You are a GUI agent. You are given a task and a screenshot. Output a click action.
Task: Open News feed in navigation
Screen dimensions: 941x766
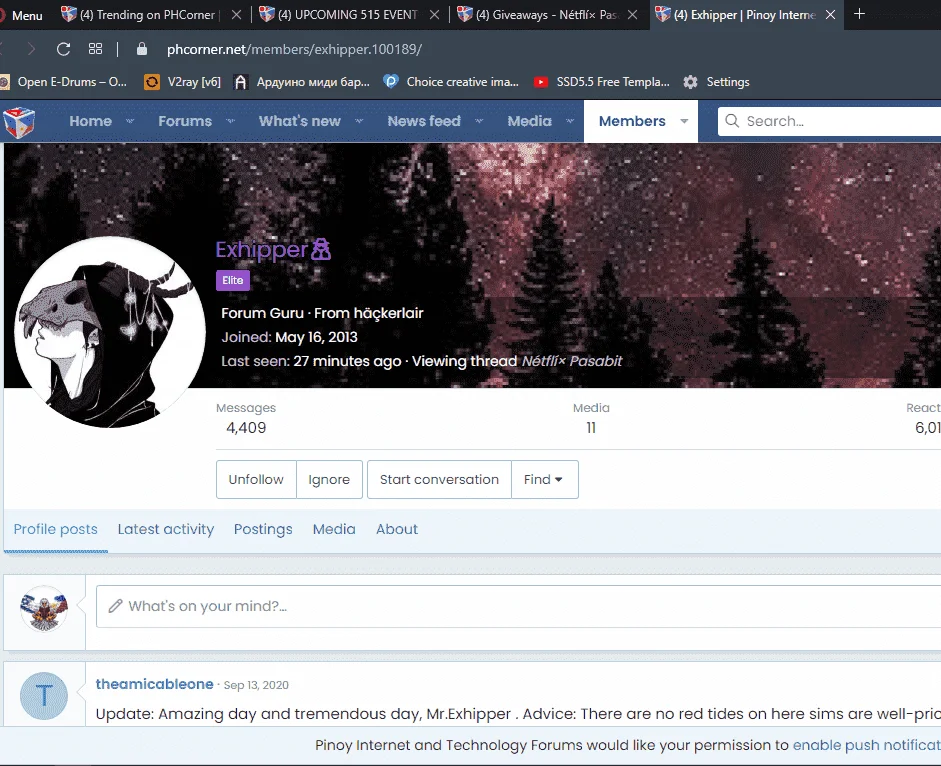tap(424, 121)
